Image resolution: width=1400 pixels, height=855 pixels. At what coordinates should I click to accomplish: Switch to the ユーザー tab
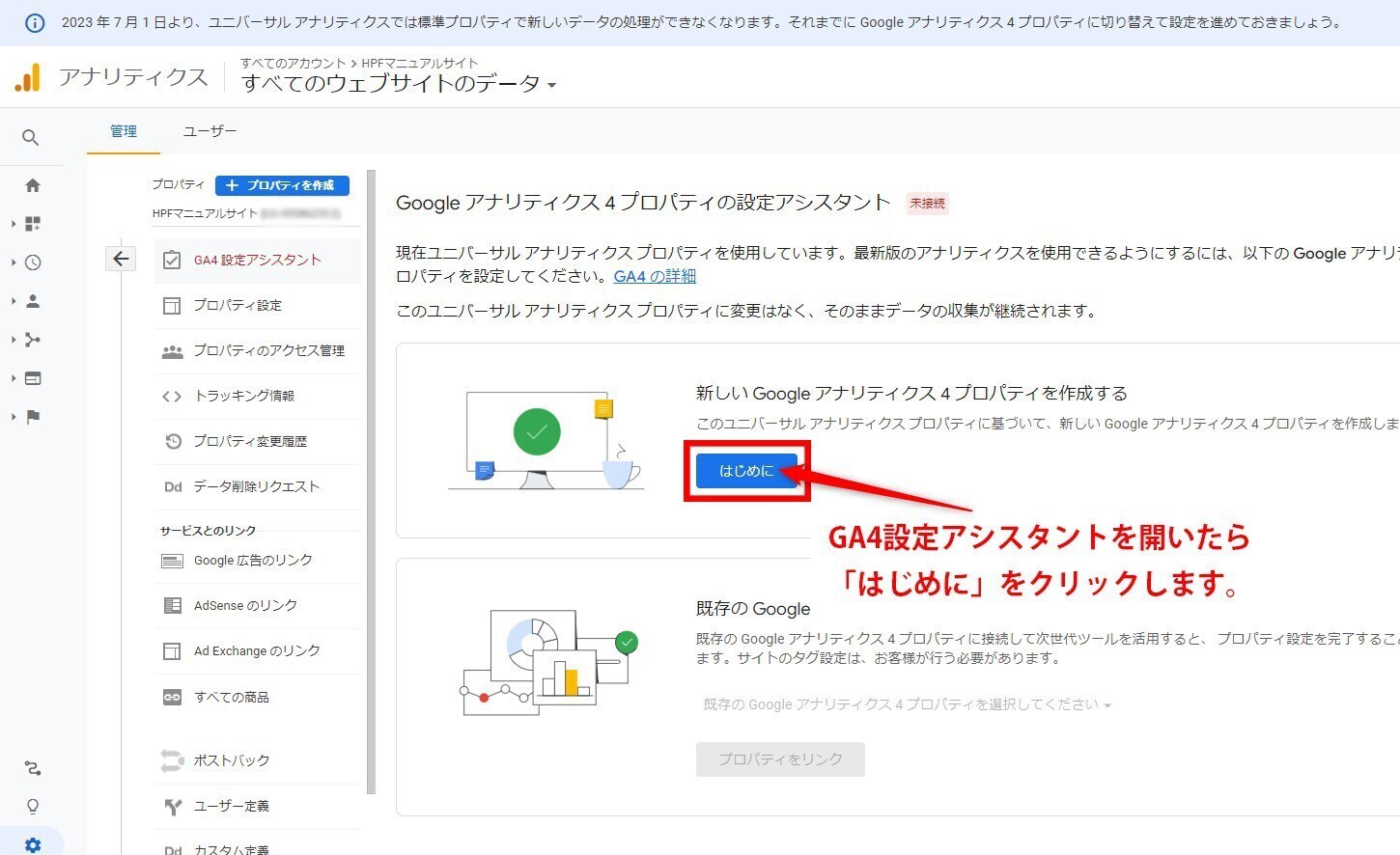click(210, 131)
